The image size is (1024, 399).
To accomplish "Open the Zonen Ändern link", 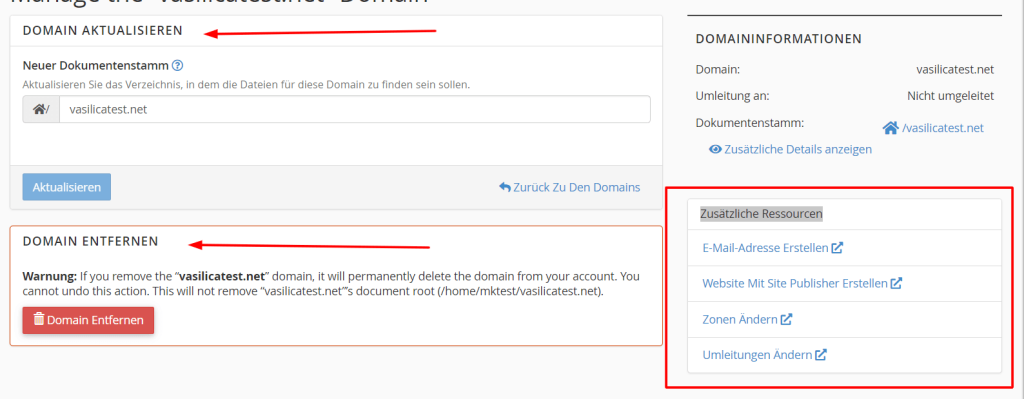I will 747,319.
